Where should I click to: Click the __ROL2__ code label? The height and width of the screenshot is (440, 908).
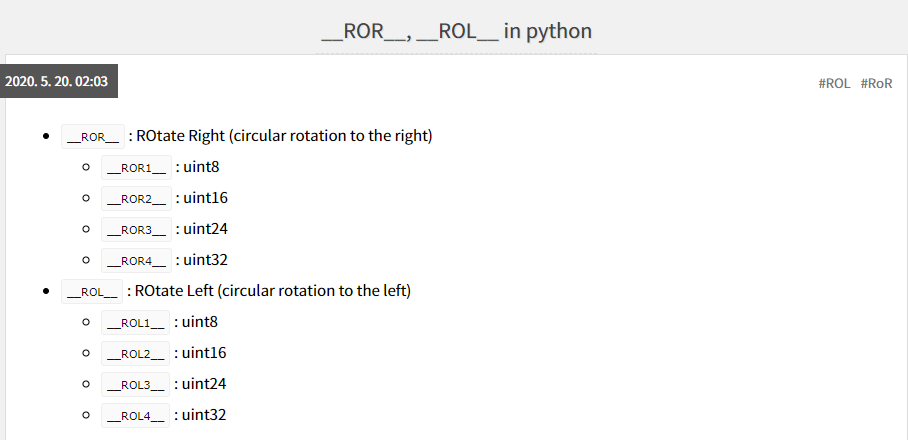point(136,353)
